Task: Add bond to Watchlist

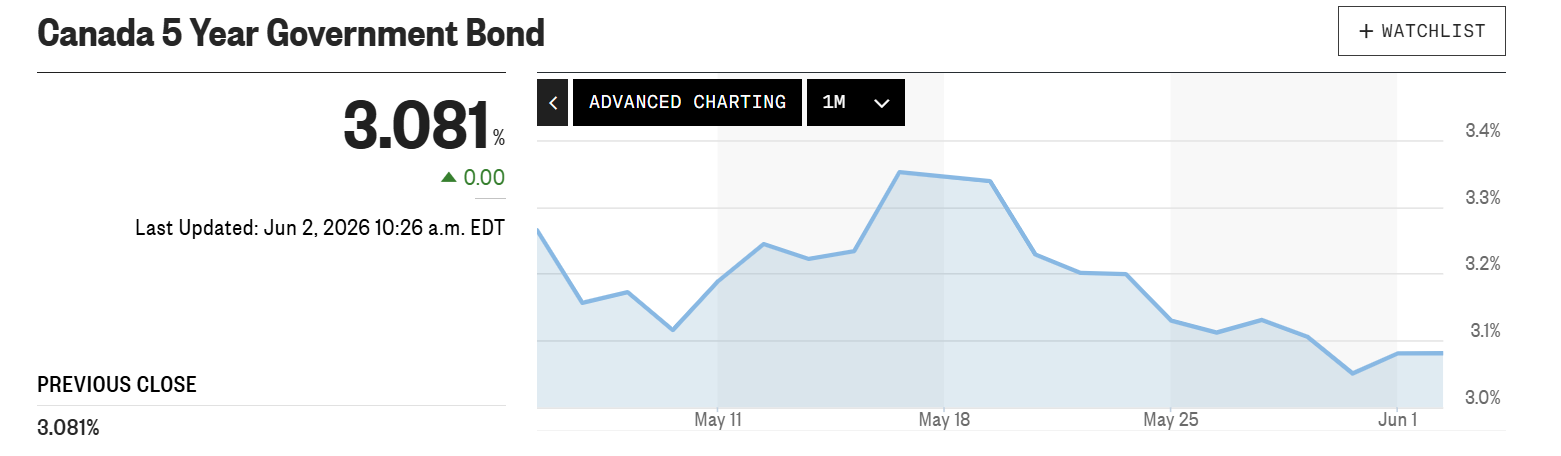Action: coord(1422,31)
